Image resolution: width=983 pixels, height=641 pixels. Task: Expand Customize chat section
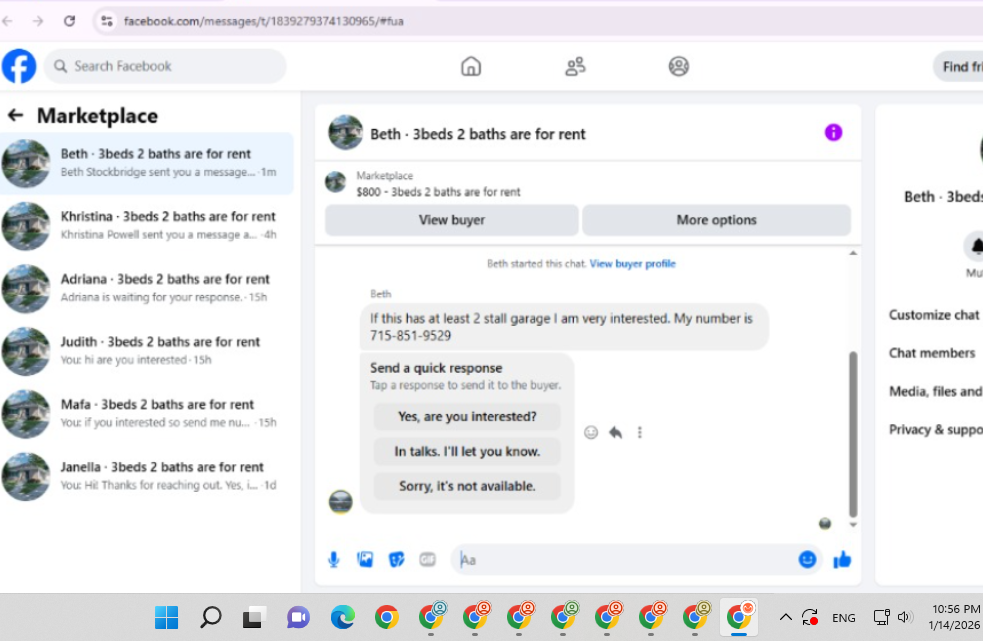pyautogui.click(x=934, y=315)
